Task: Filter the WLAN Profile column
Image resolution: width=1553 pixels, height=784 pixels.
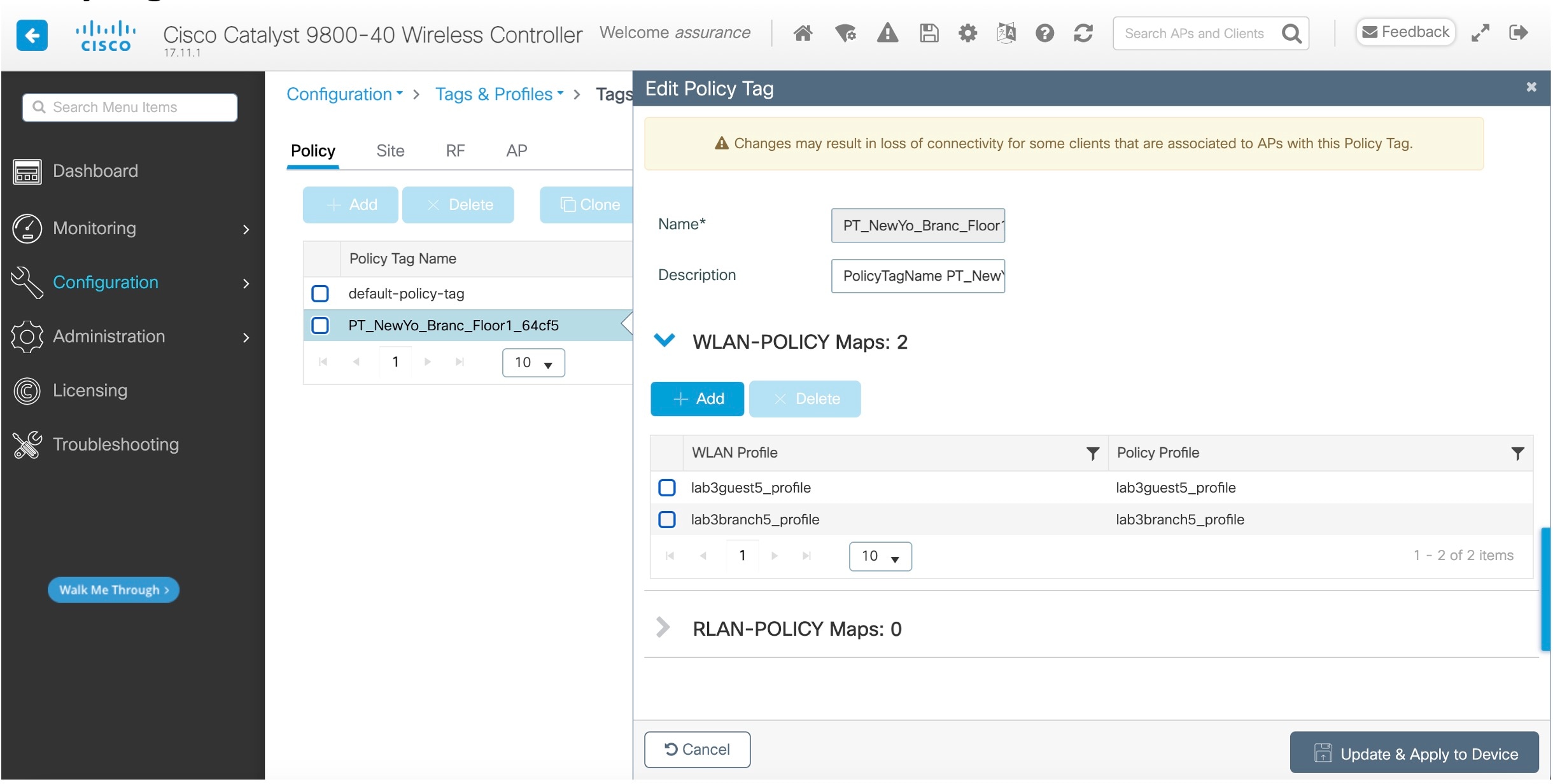Action: tap(1092, 453)
